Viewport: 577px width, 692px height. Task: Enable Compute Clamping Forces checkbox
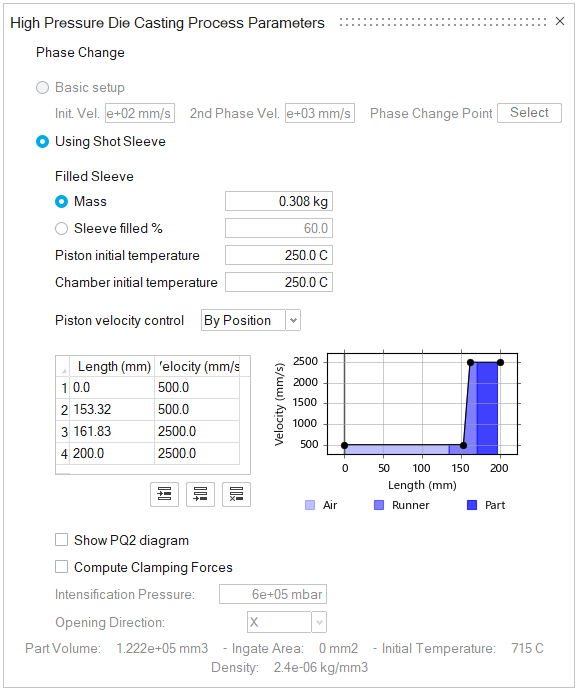[61, 567]
